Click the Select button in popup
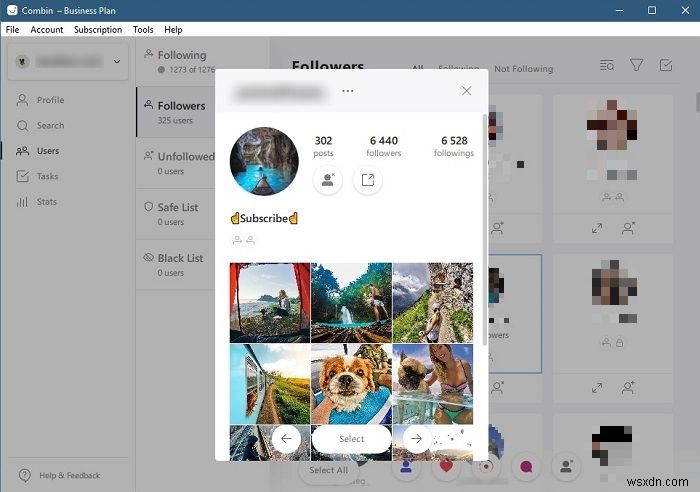The image size is (700, 492). tap(351, 439)
